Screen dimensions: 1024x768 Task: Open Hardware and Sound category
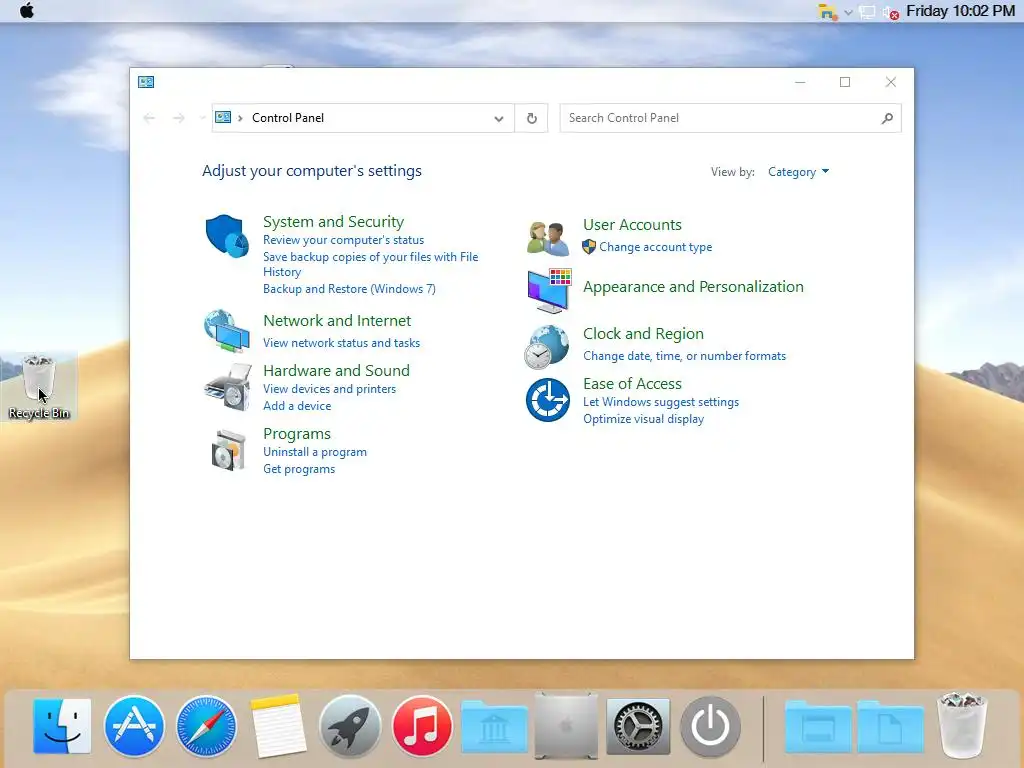(336, 371)
